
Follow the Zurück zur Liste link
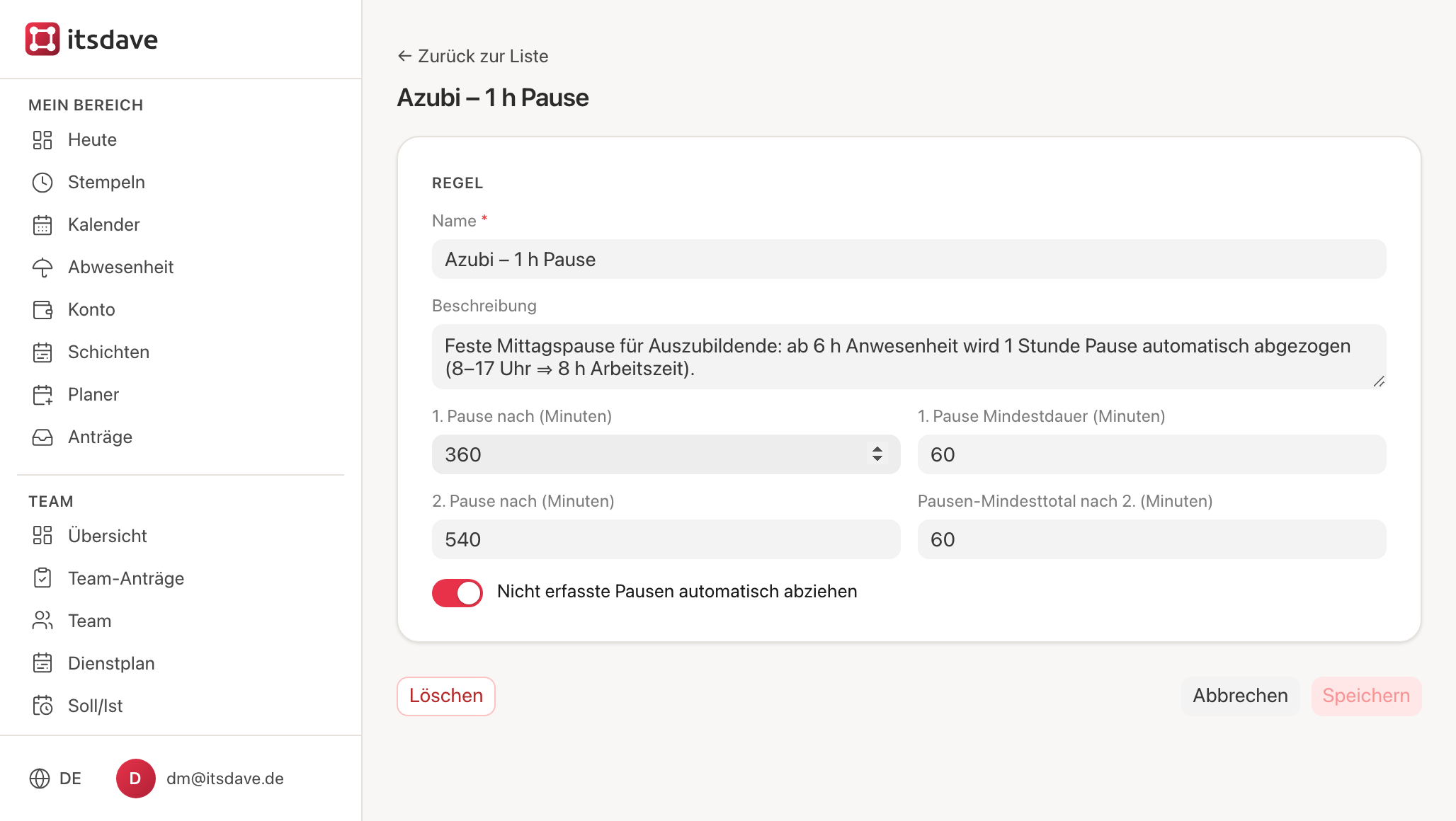click(x=473, y=56)
